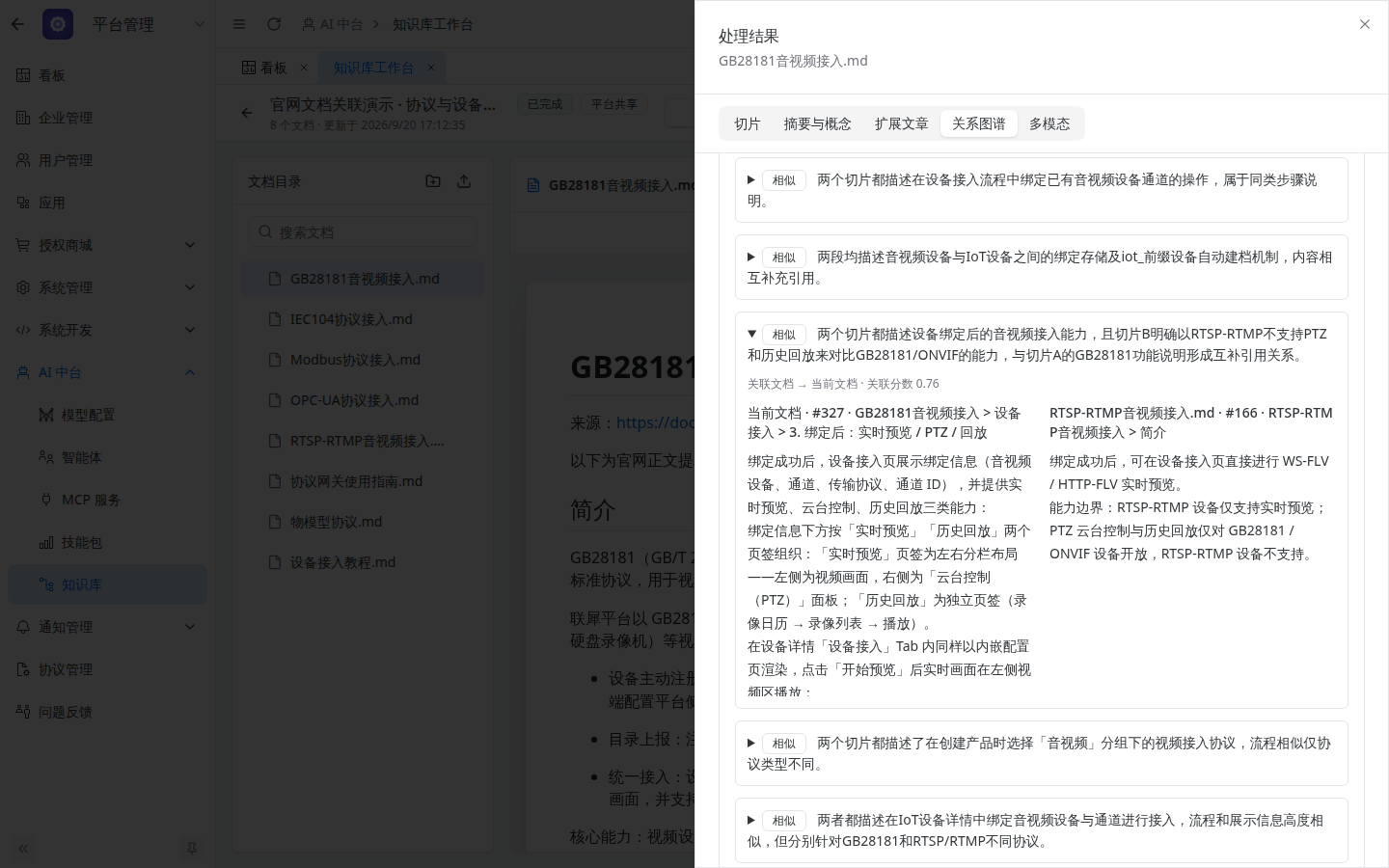Select 物模型协议.md document

click(x=363, y=522)
